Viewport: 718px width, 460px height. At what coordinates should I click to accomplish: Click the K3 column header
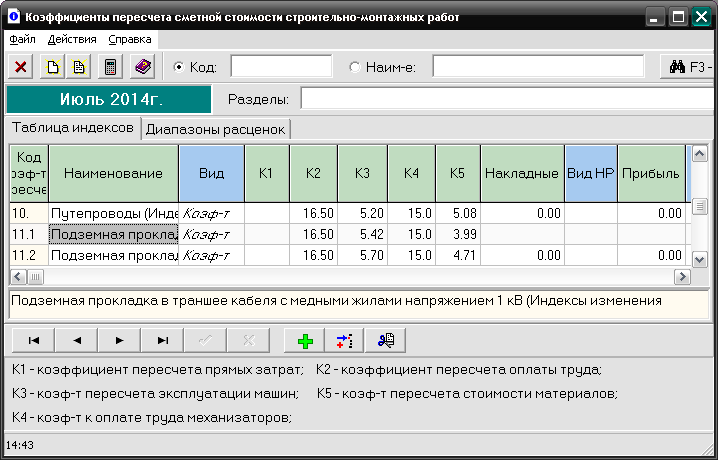pos(362,173)
